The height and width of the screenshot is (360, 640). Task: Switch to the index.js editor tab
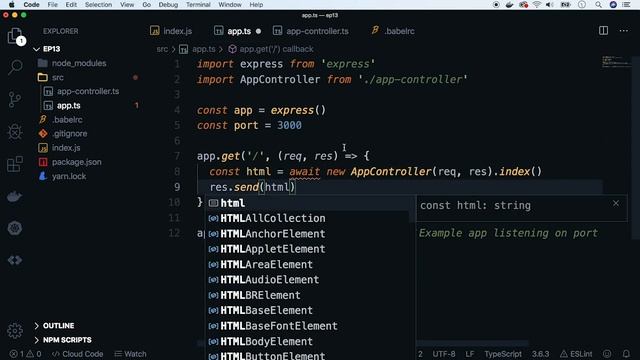pyautogui.click(x=171, y=31)
